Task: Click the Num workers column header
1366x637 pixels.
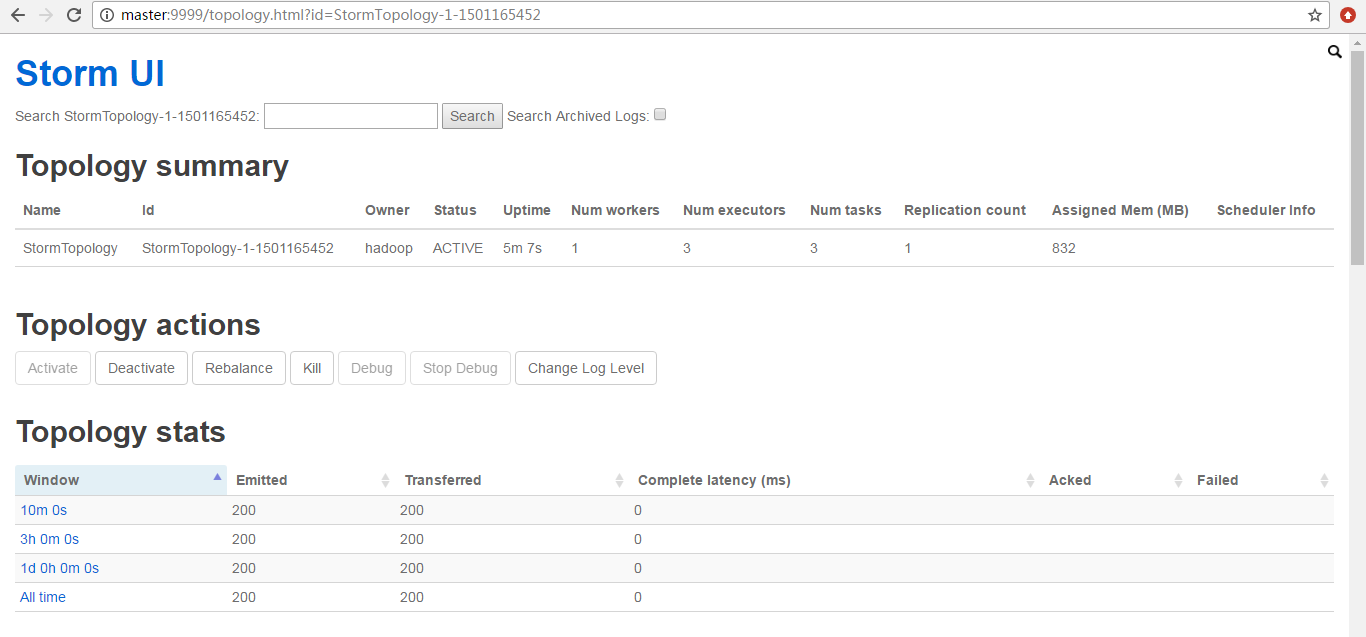Action: (x=615, y=210)
